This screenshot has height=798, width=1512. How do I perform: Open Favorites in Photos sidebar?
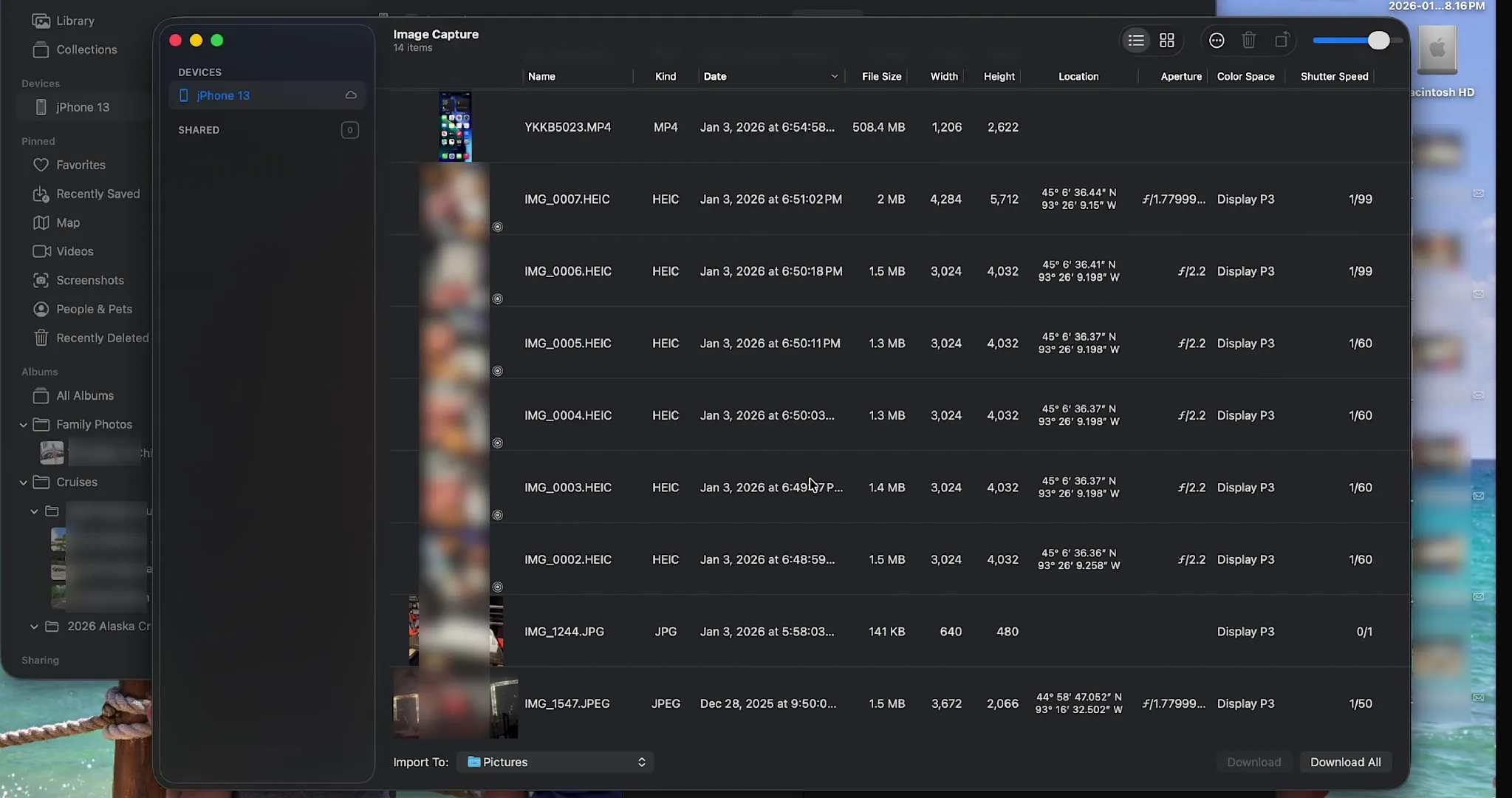pos(80,165)
